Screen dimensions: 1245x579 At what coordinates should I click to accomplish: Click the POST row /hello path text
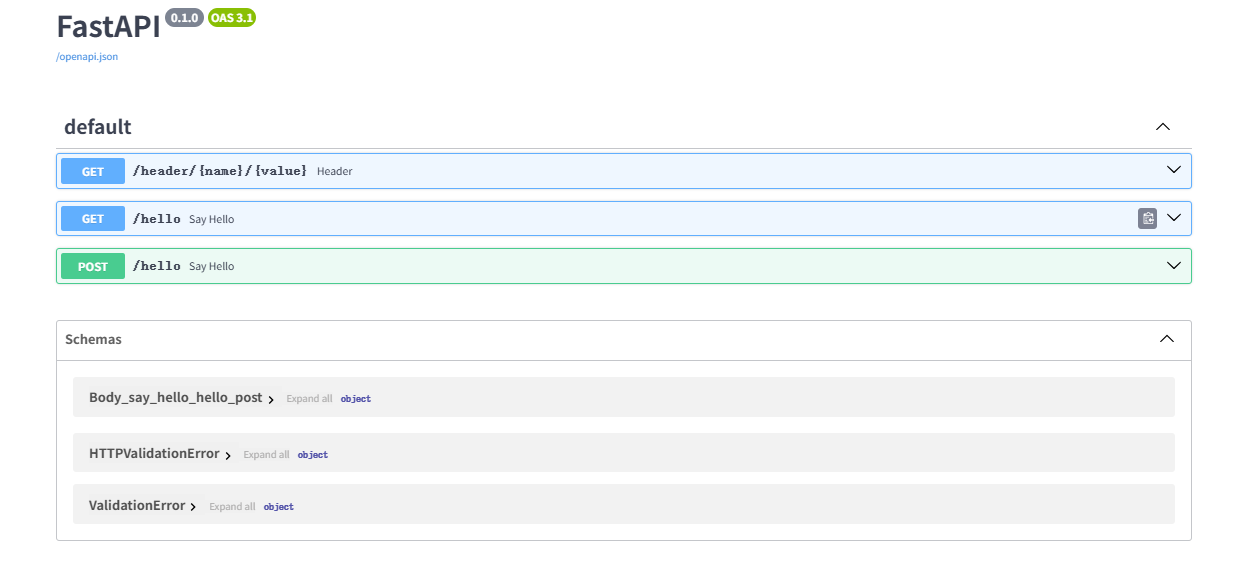[157, 266]
